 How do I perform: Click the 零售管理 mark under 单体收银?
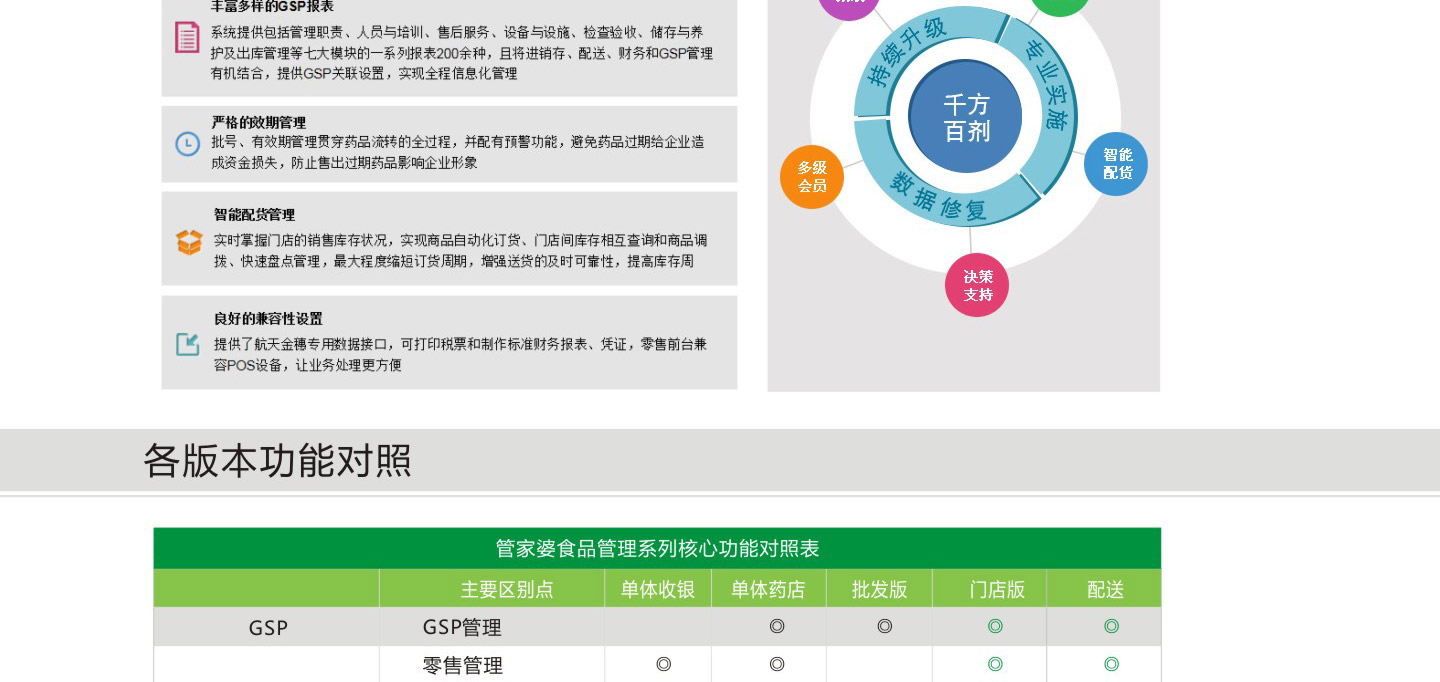[663, 664]
